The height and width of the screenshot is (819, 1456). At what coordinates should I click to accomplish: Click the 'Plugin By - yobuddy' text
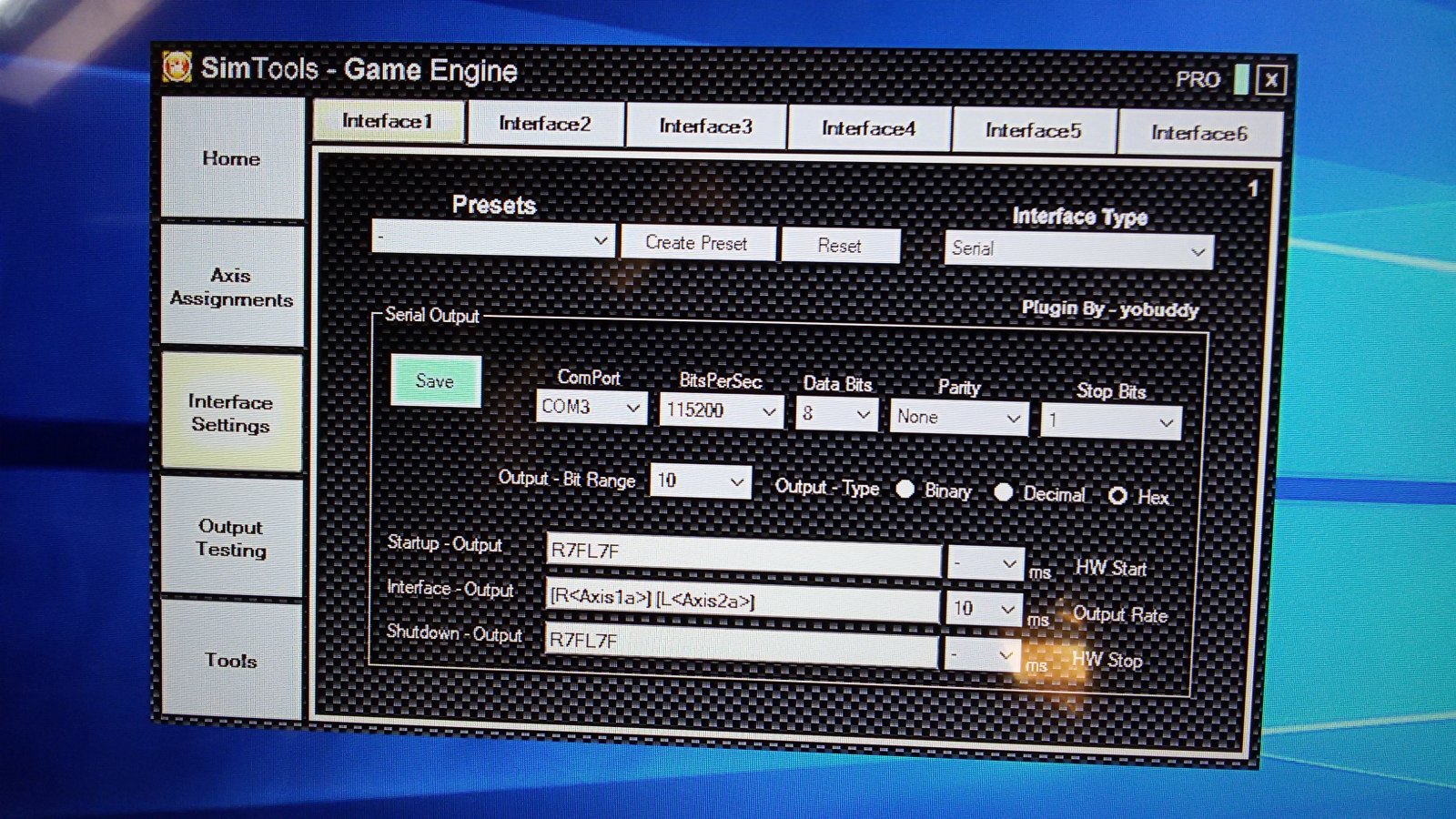pos(1110,309)
